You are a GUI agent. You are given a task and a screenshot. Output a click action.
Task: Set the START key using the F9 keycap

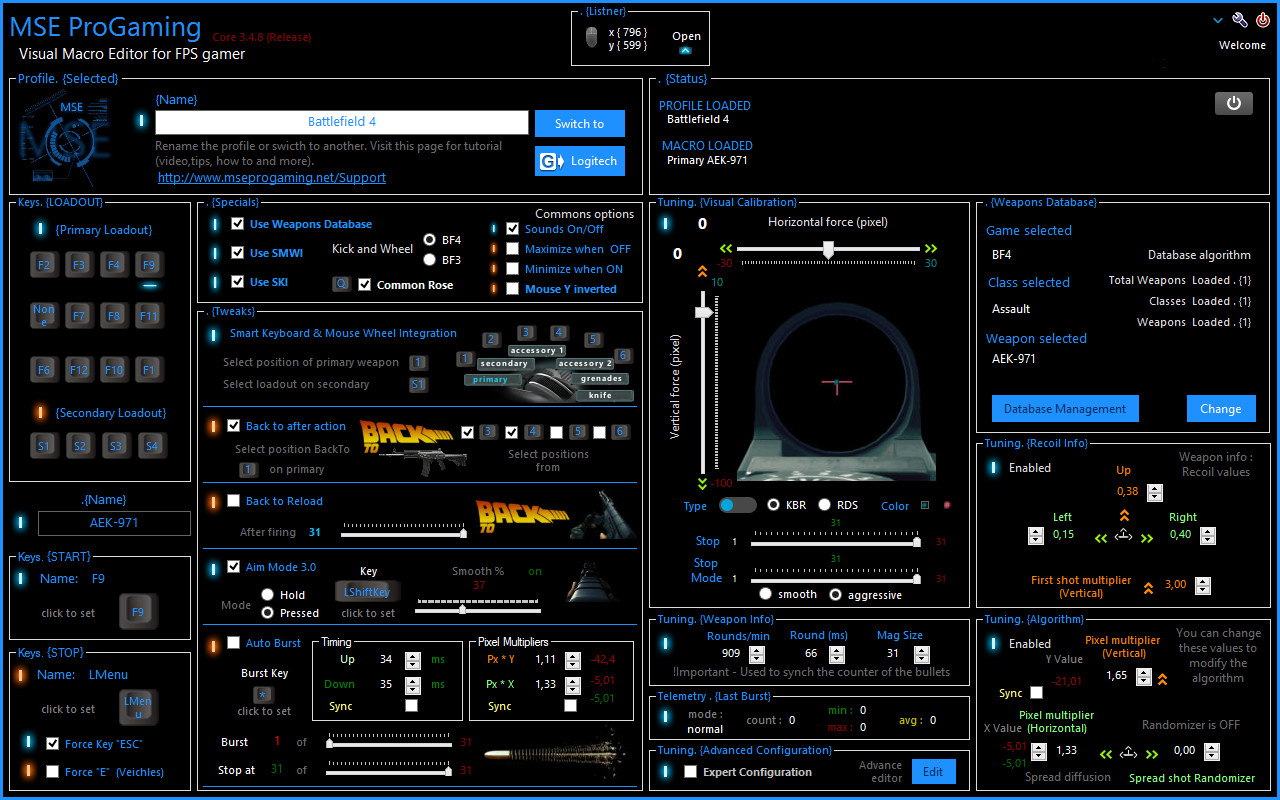tap(138, 612)
